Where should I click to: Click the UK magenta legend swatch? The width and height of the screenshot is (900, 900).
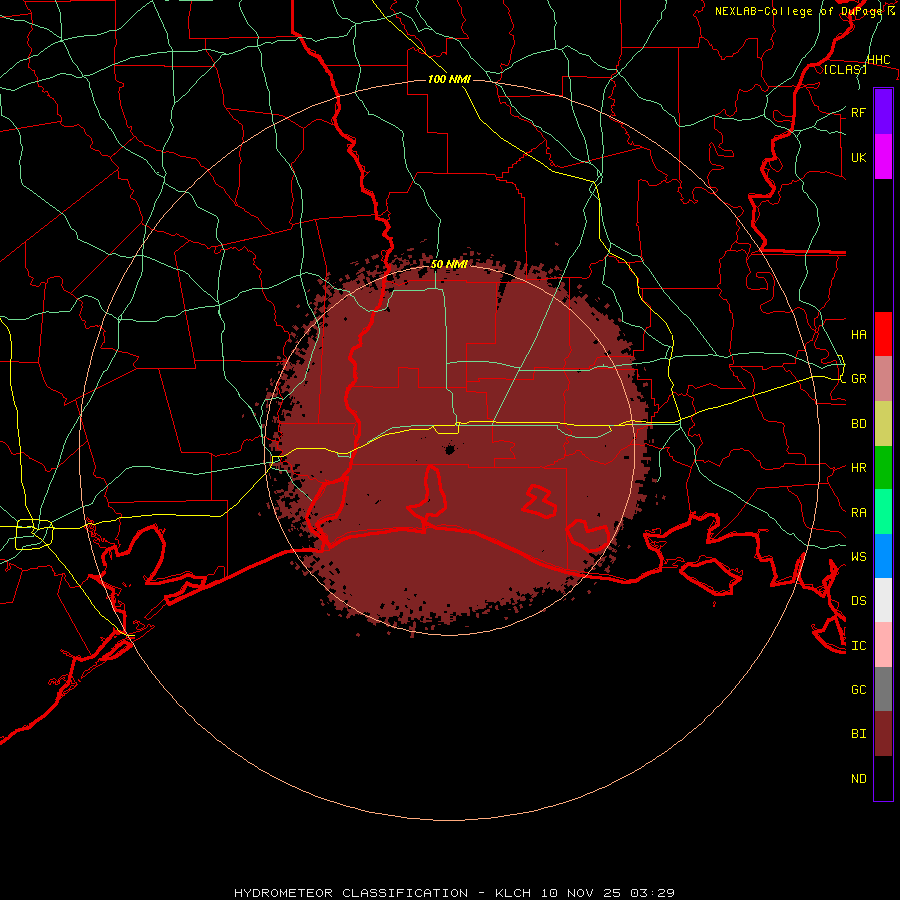coord(883,157)
